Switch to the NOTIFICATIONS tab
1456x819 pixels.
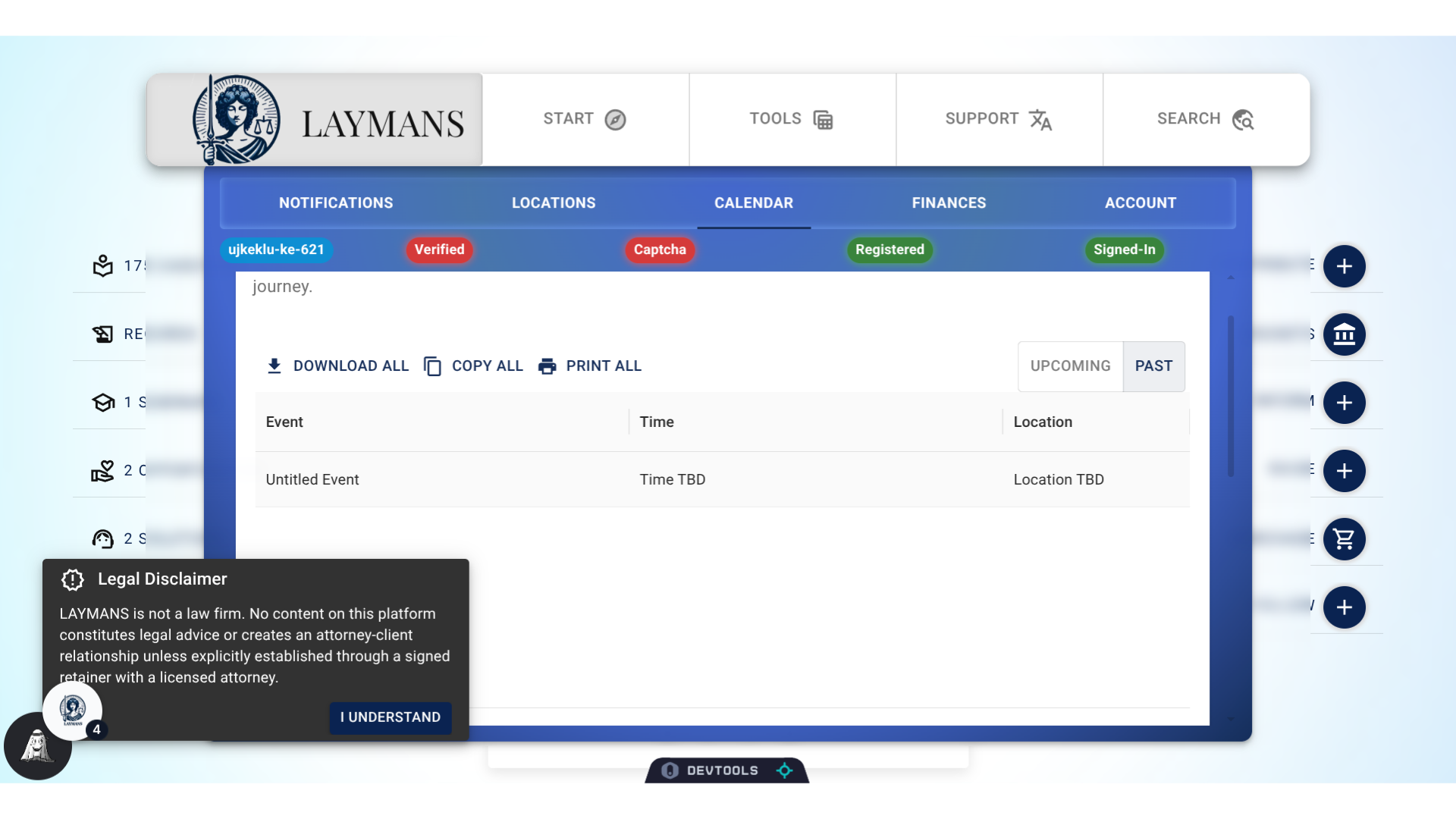tap(336, 202)
